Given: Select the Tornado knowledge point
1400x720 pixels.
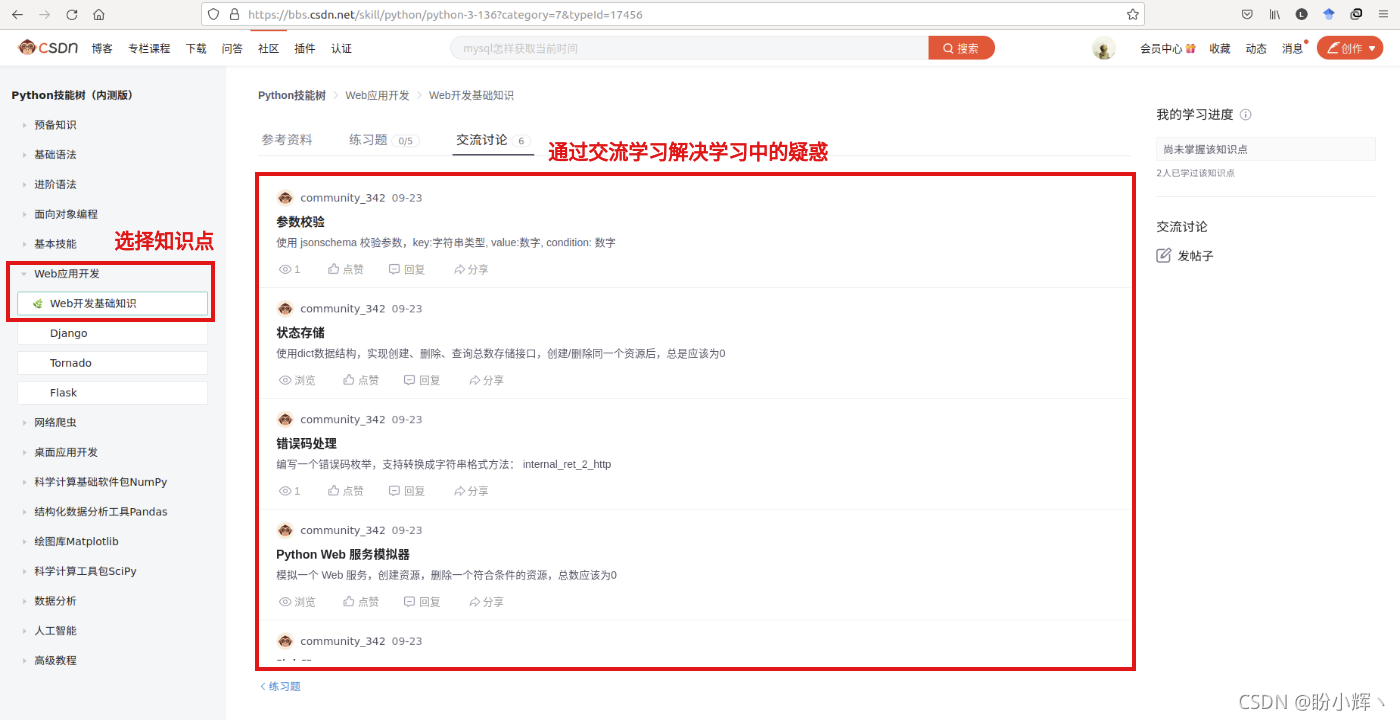Looking at the screenshot, I should tap(113, 363).
